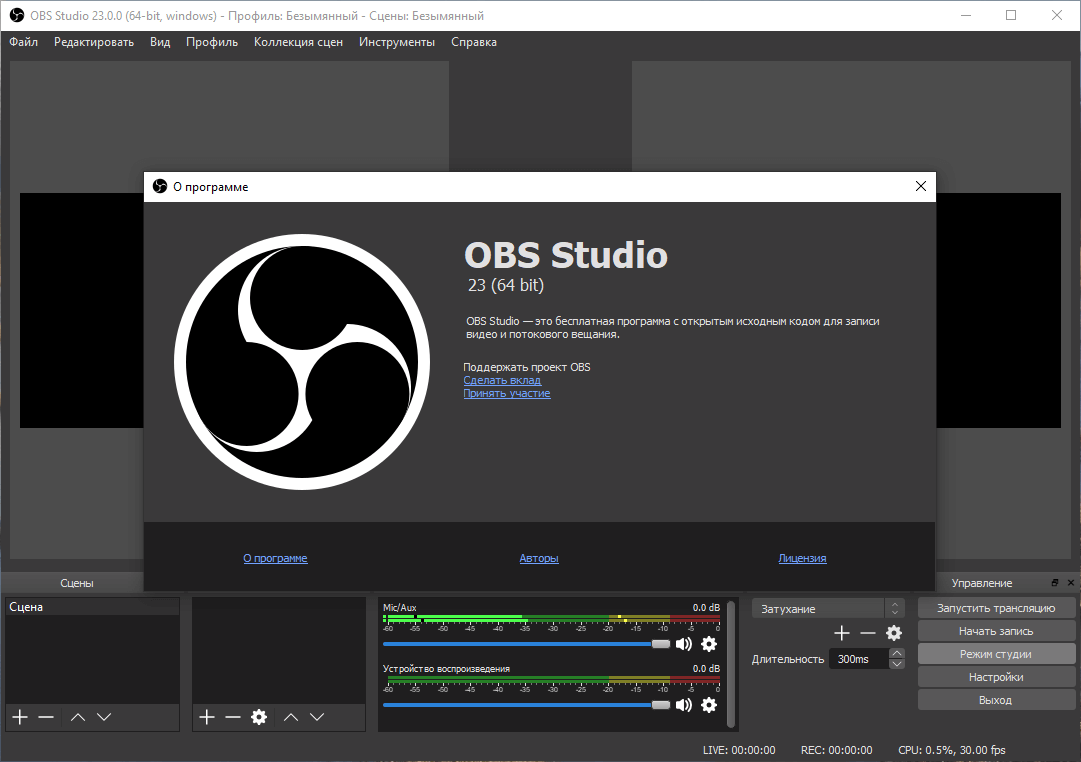The image size is (1081, 762).
Task: Add a new scene with the plus icon
Action: 18,717
